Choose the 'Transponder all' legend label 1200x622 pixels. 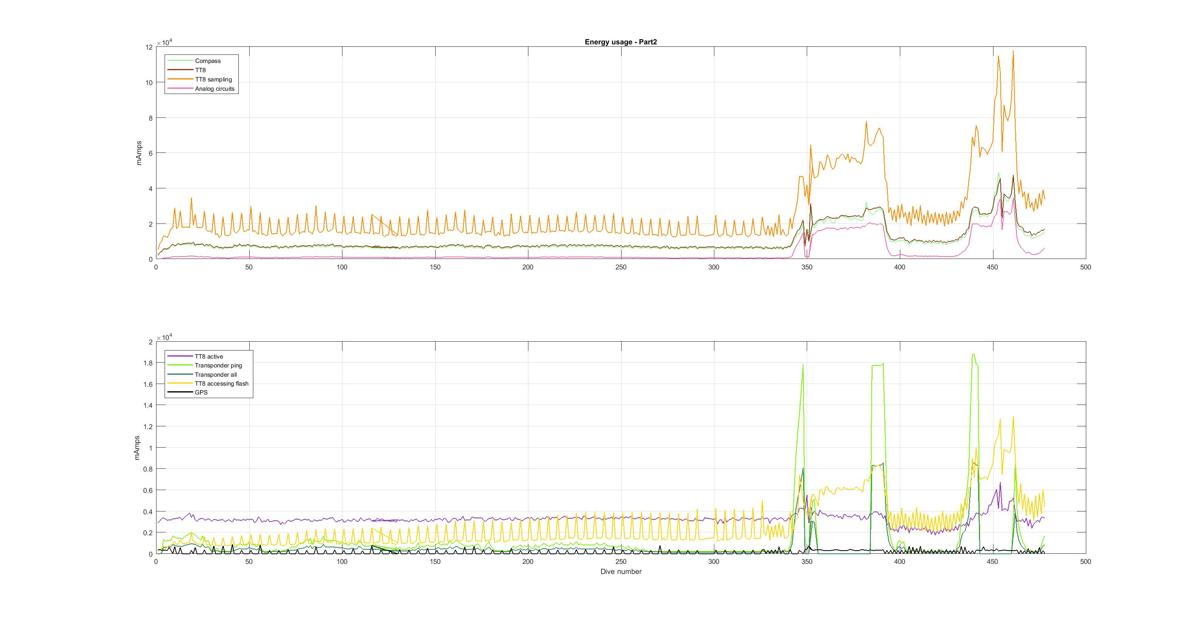(215, 374)
